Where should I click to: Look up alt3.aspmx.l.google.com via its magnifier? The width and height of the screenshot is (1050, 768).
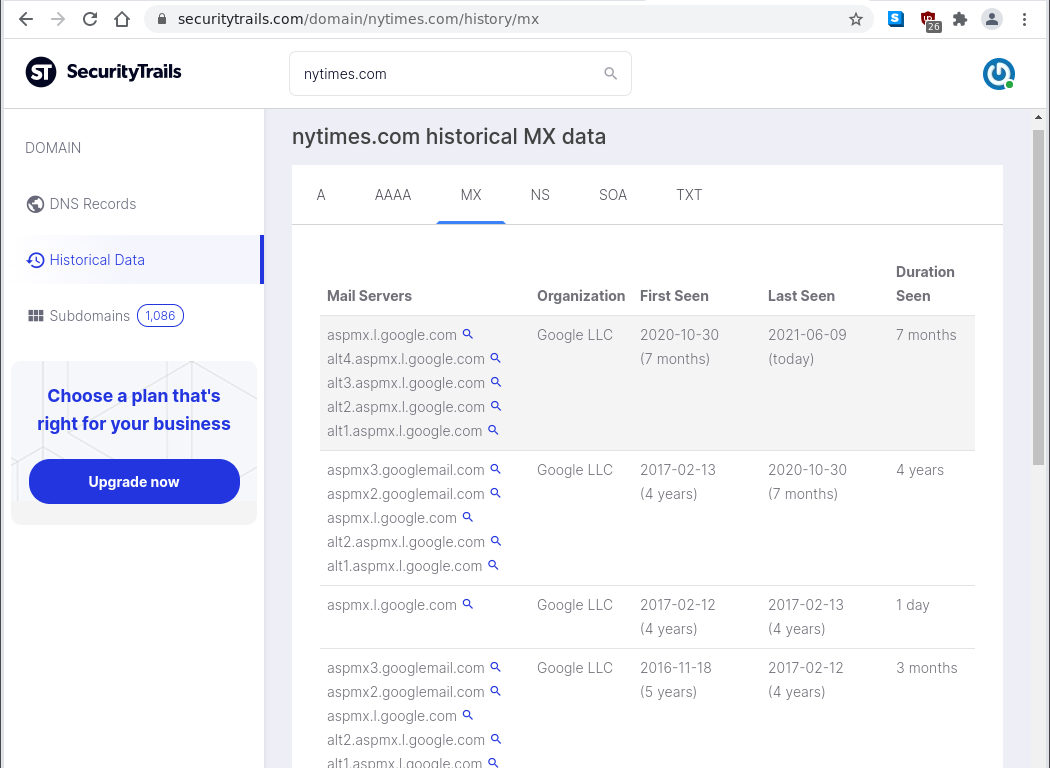(496, 382)
